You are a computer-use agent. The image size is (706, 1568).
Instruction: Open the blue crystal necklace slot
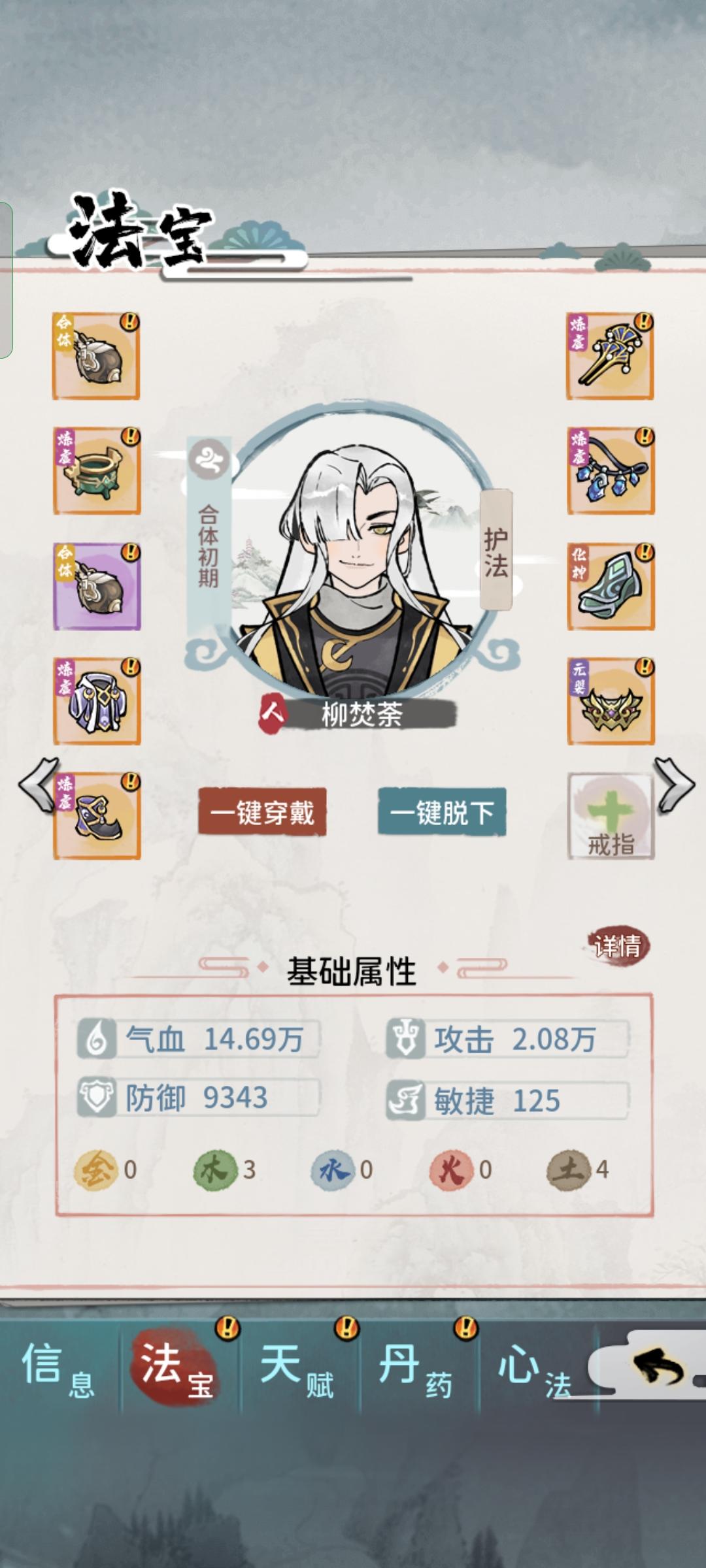click(611, 471)
